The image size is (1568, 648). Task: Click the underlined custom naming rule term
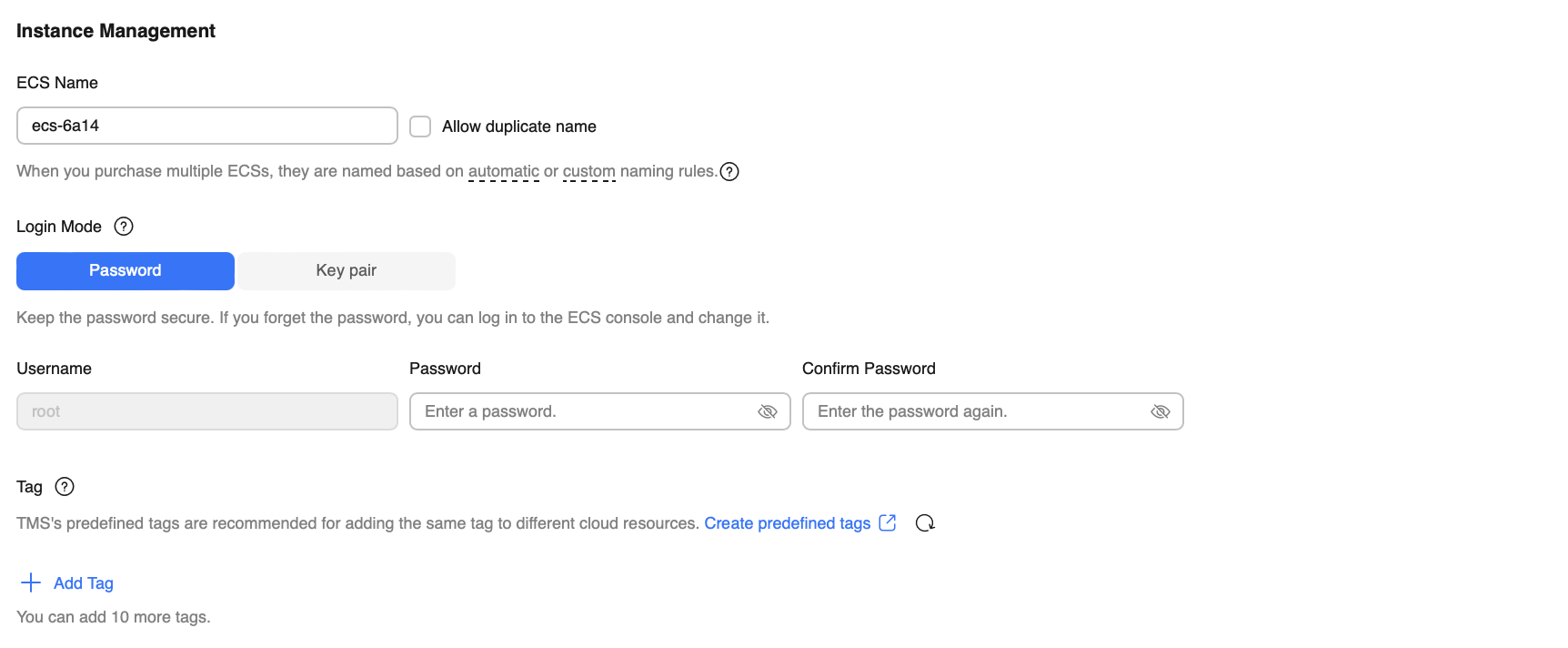click(x=589, y=171)
